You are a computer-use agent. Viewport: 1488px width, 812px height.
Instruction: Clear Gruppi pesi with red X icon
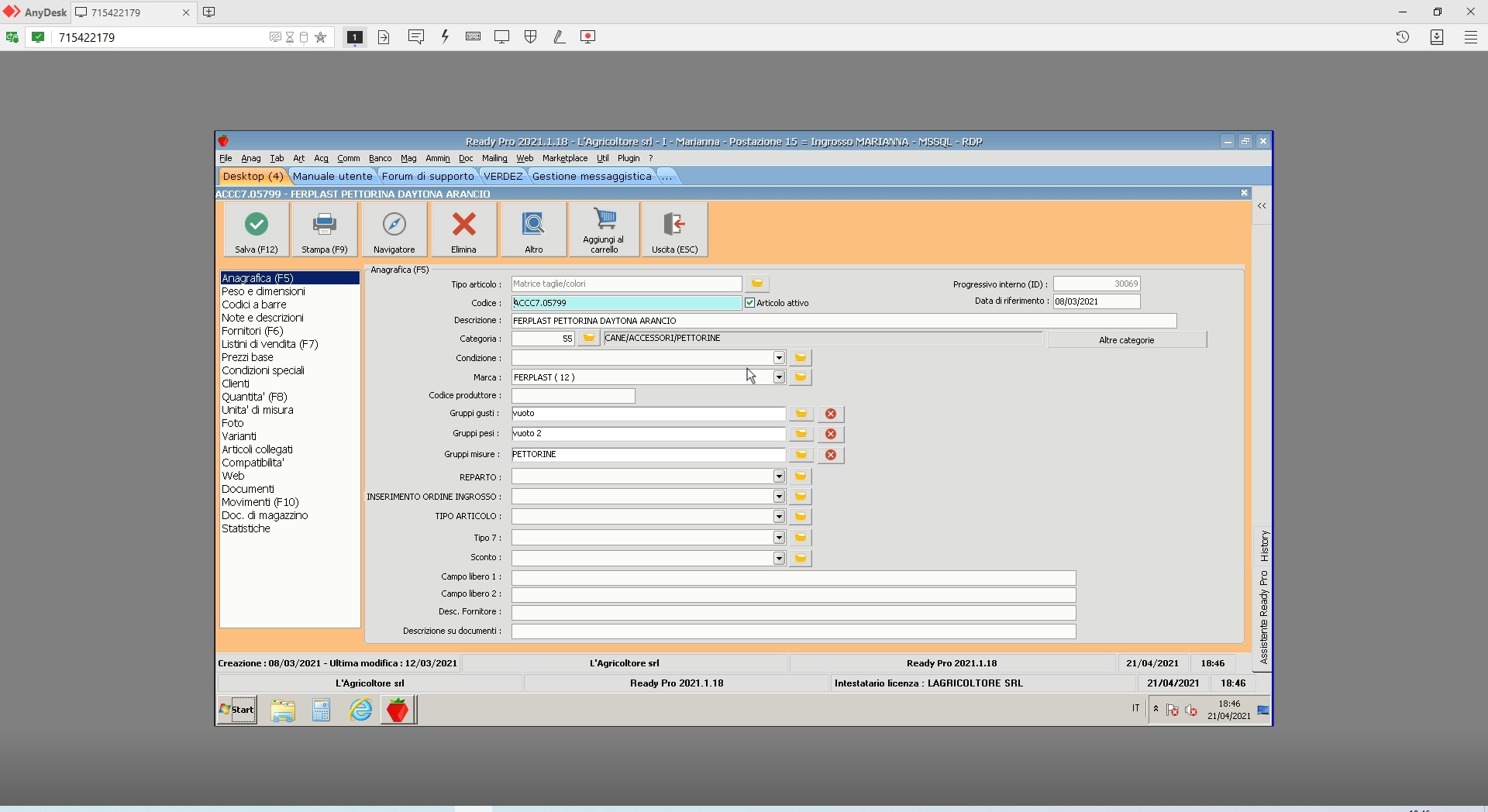[831, 434]
